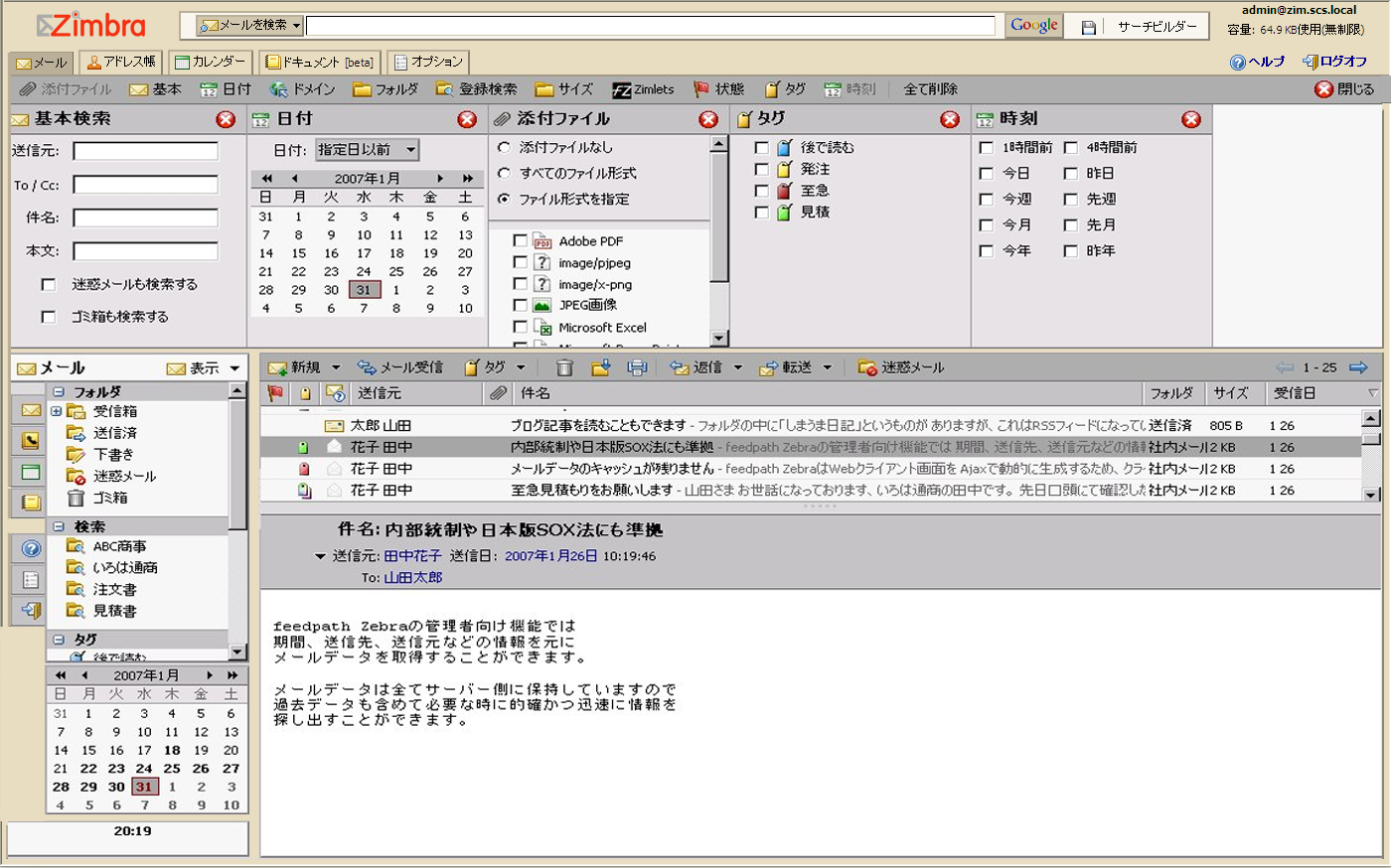Click the trash delete icon
Image resolution: width=1391 pixels, height=868 pixels.
point(564,367)
